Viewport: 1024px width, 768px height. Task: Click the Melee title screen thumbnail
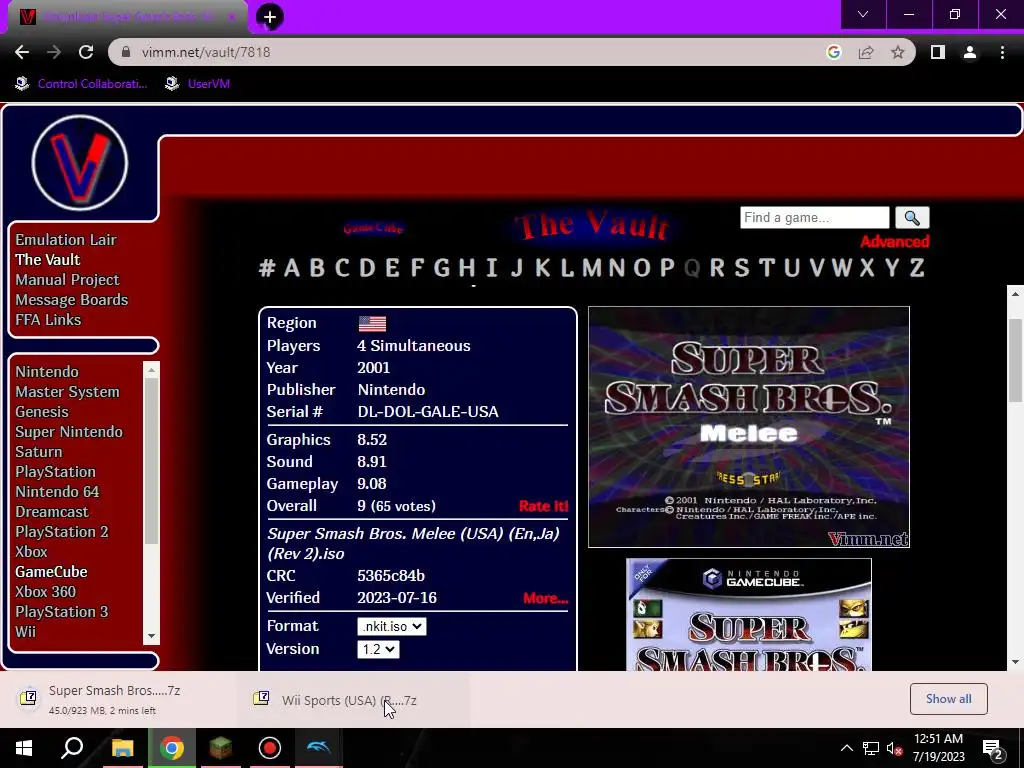pos(748,427)
